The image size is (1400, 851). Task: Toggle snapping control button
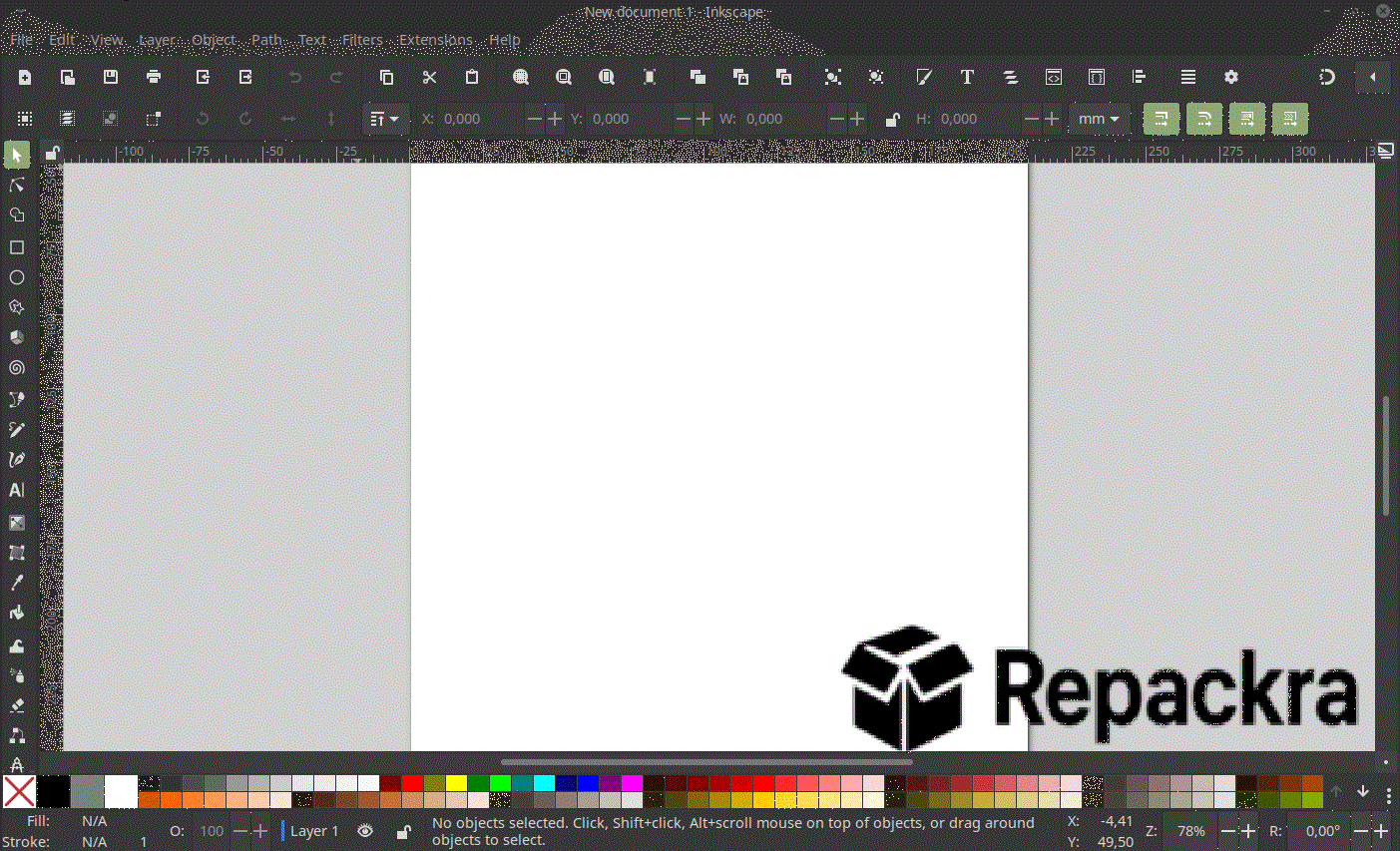coord(1327,77)
